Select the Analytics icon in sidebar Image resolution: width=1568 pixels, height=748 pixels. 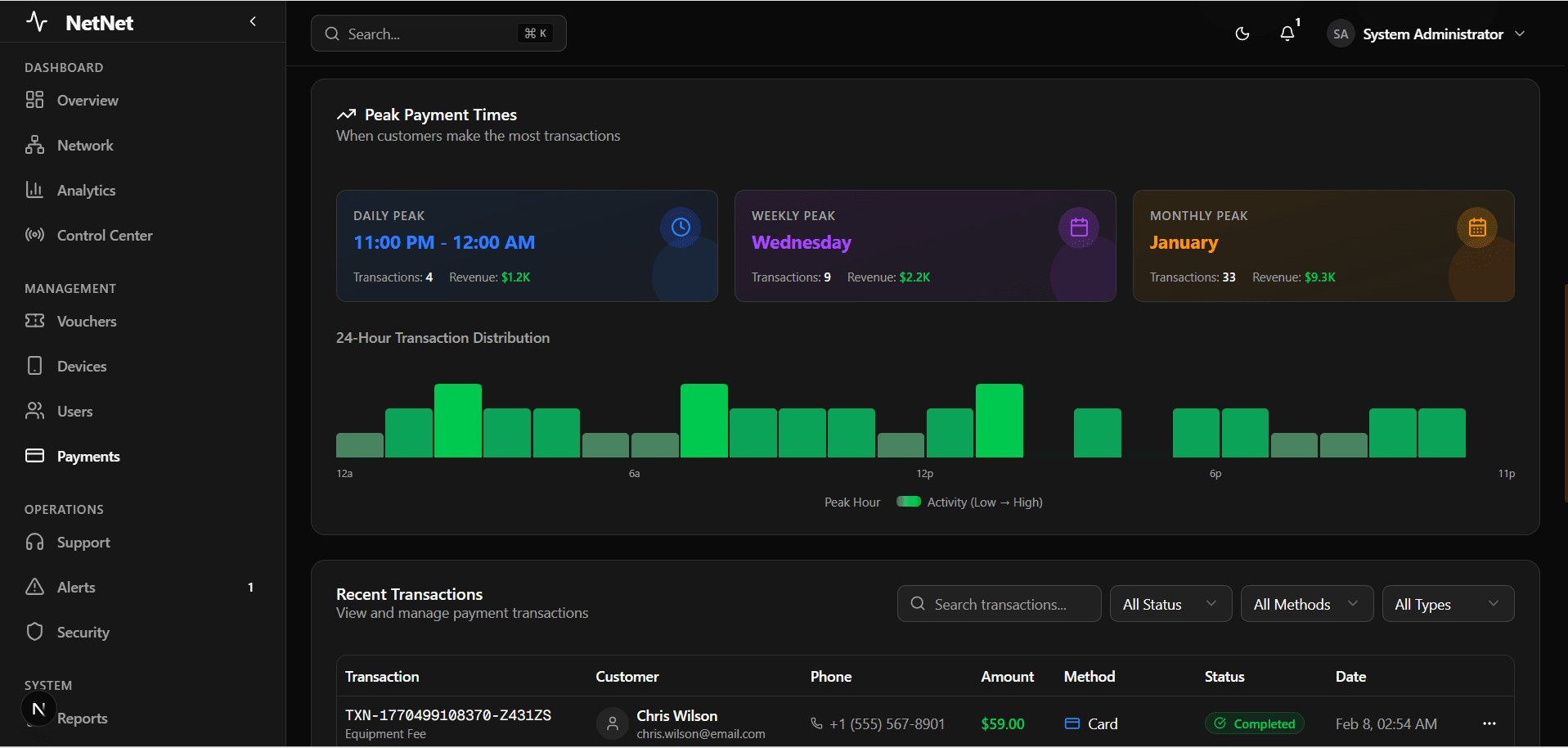pos(34,190)
